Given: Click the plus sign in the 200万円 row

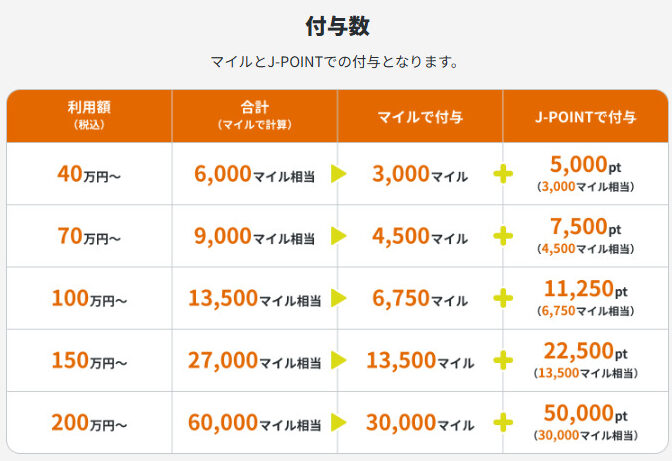Looking at the screenshot, I should [x=504, y=422].
